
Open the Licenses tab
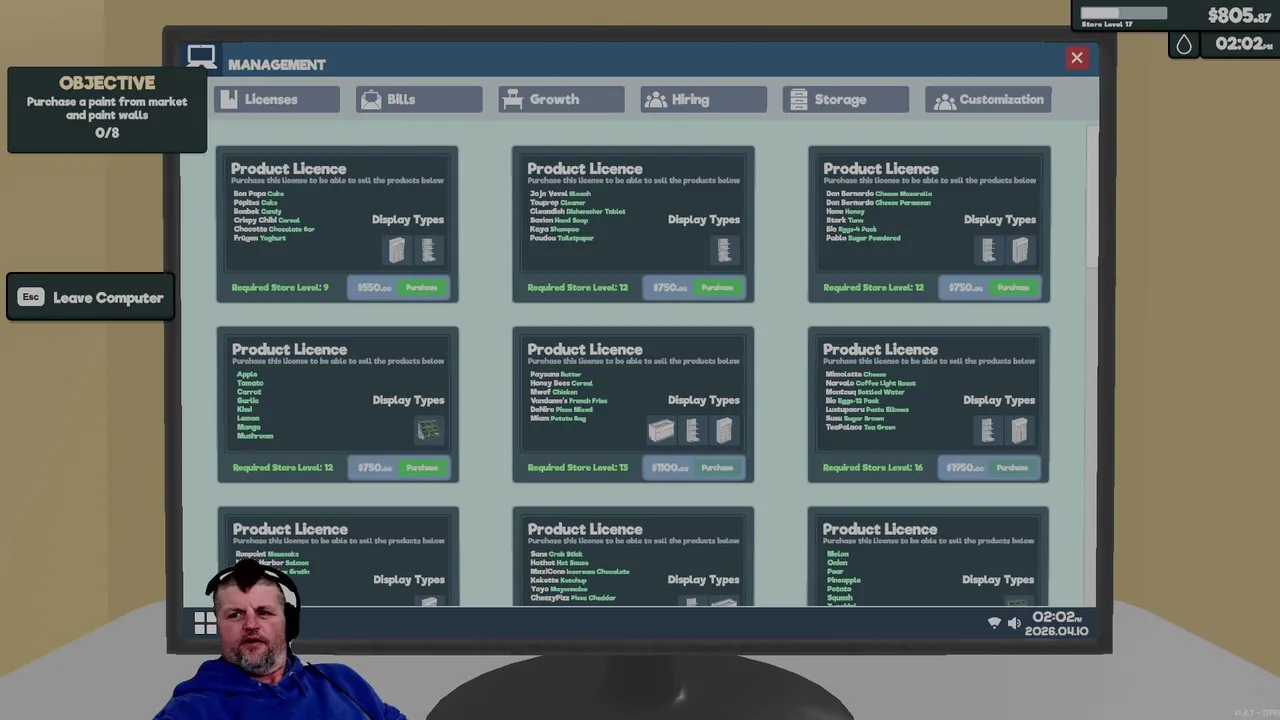276,99
